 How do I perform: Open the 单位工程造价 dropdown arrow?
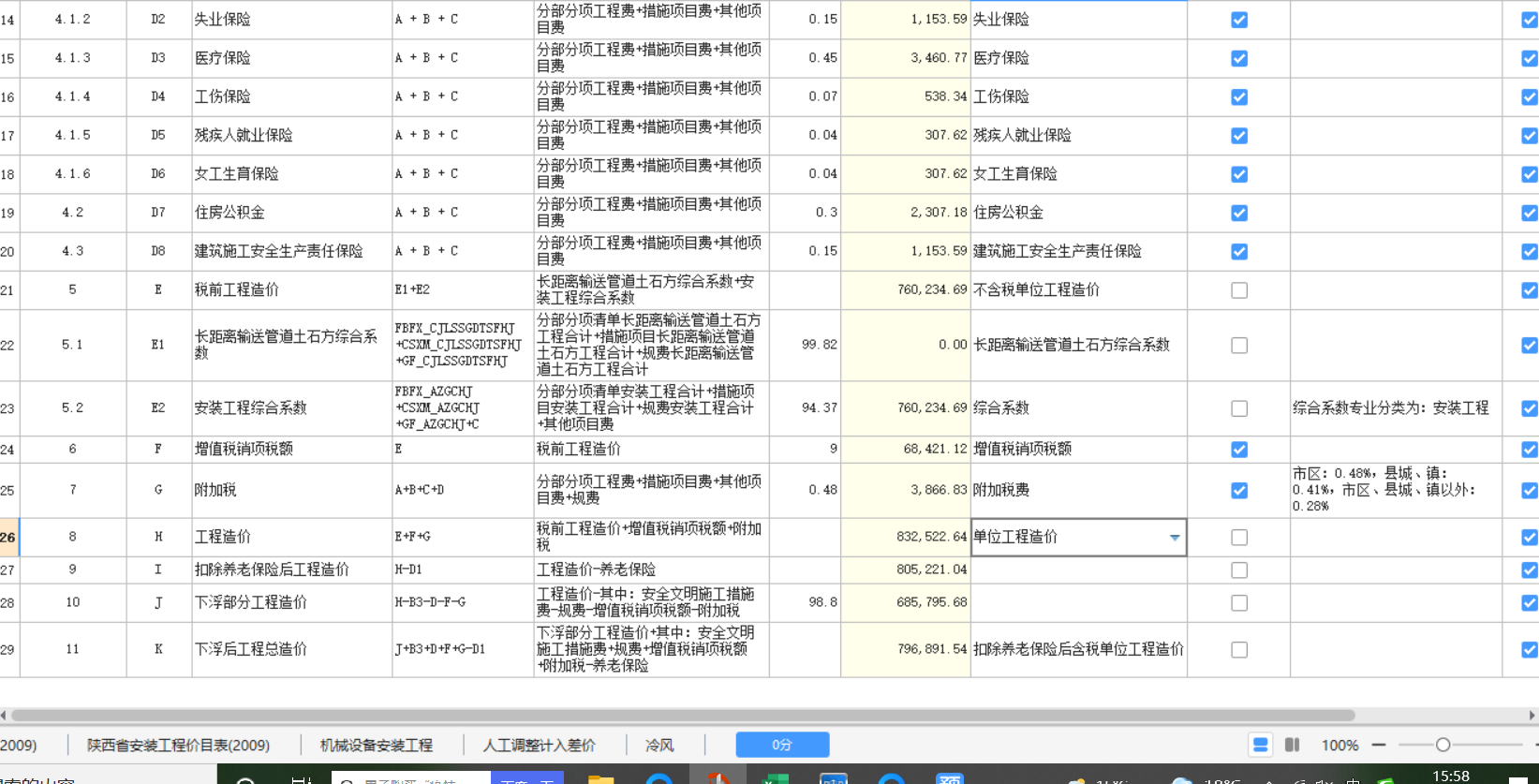coord(1175,538)
